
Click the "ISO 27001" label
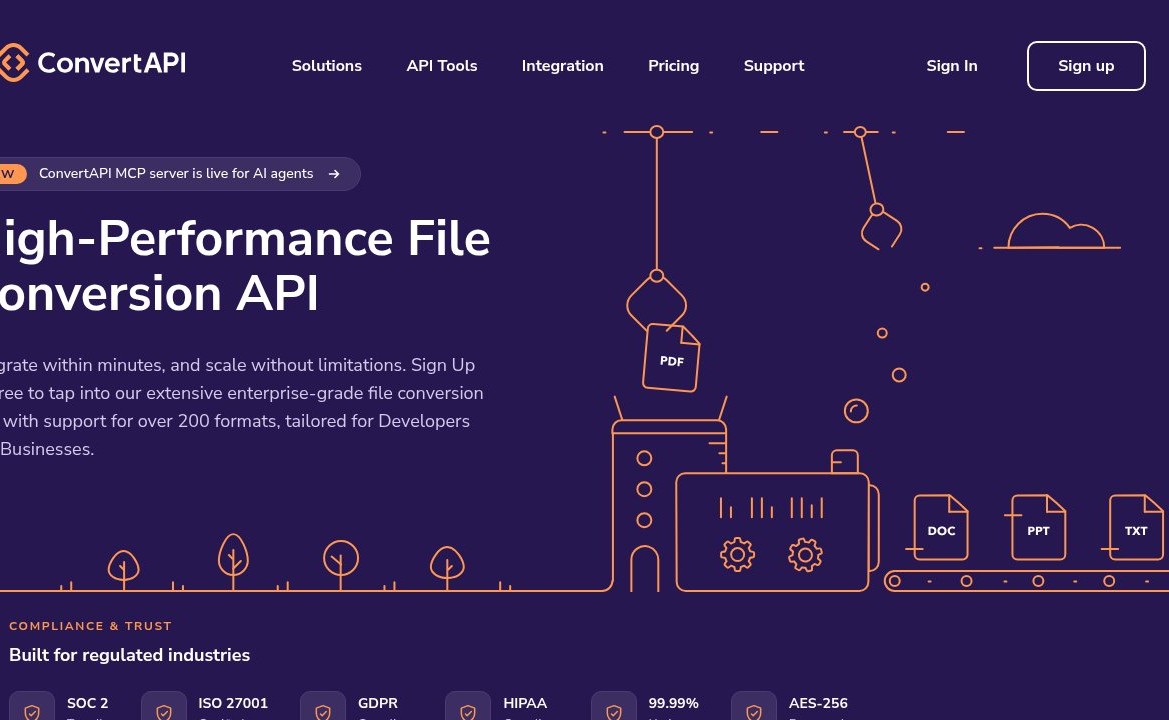click(x=233, y=703)
